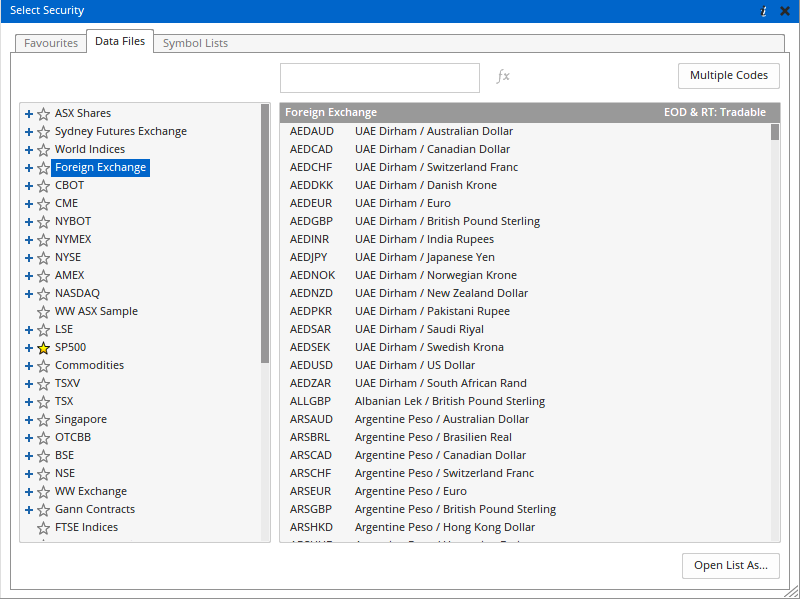Select the AEDJPY Japanese Yen pair
The width and height of the screenshot is (800, 599).
point(526,257)
